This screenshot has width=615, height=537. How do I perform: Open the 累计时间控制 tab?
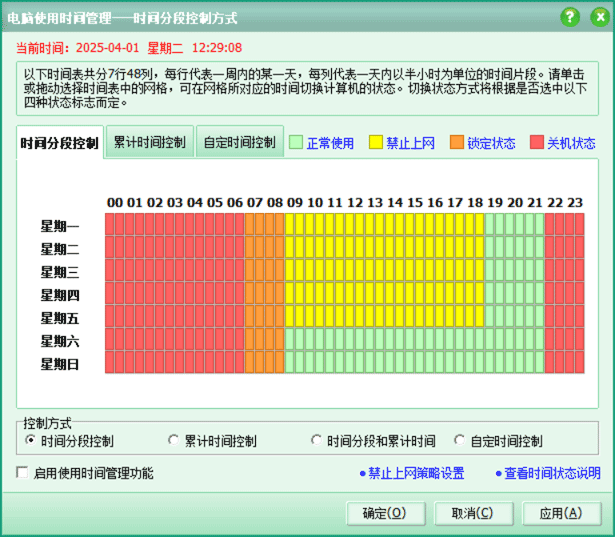[149, 142]
